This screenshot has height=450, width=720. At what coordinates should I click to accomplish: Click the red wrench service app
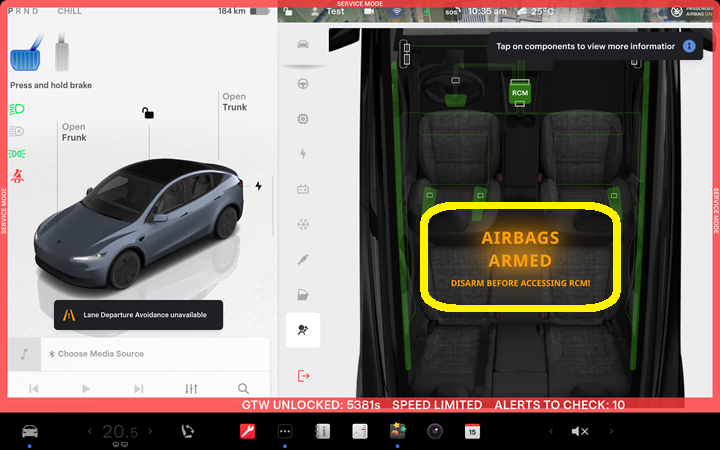point(247,432)
